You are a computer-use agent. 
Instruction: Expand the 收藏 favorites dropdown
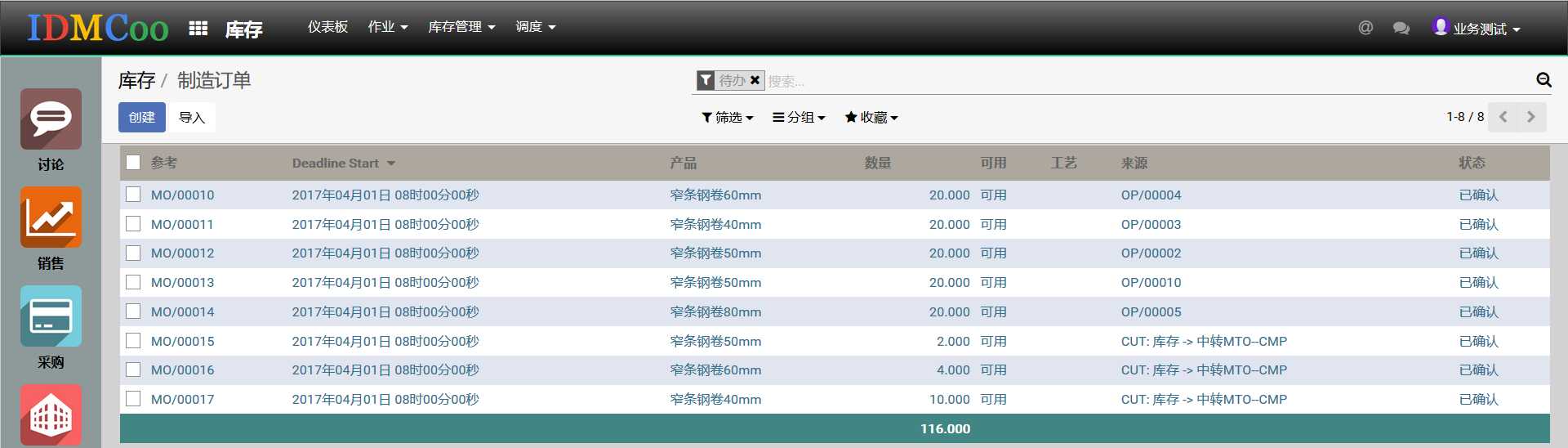point(871,118)
